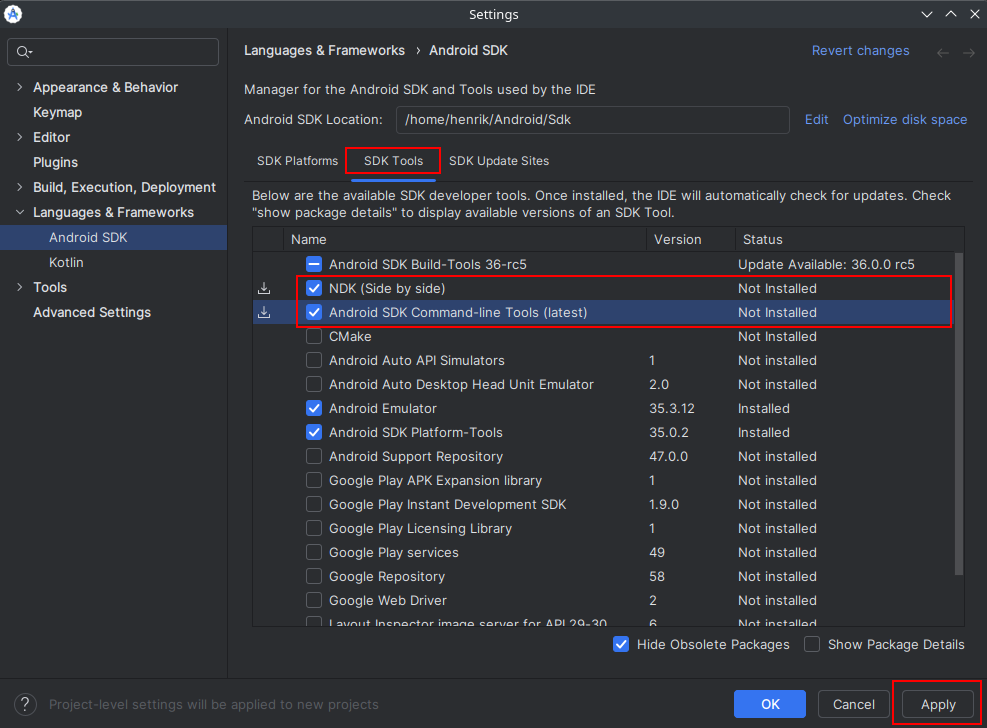The width and height of the screenshot is (987, 728).
Task: Click download icon beside Command-line Tools row
Action: click(x=264, y=312)
